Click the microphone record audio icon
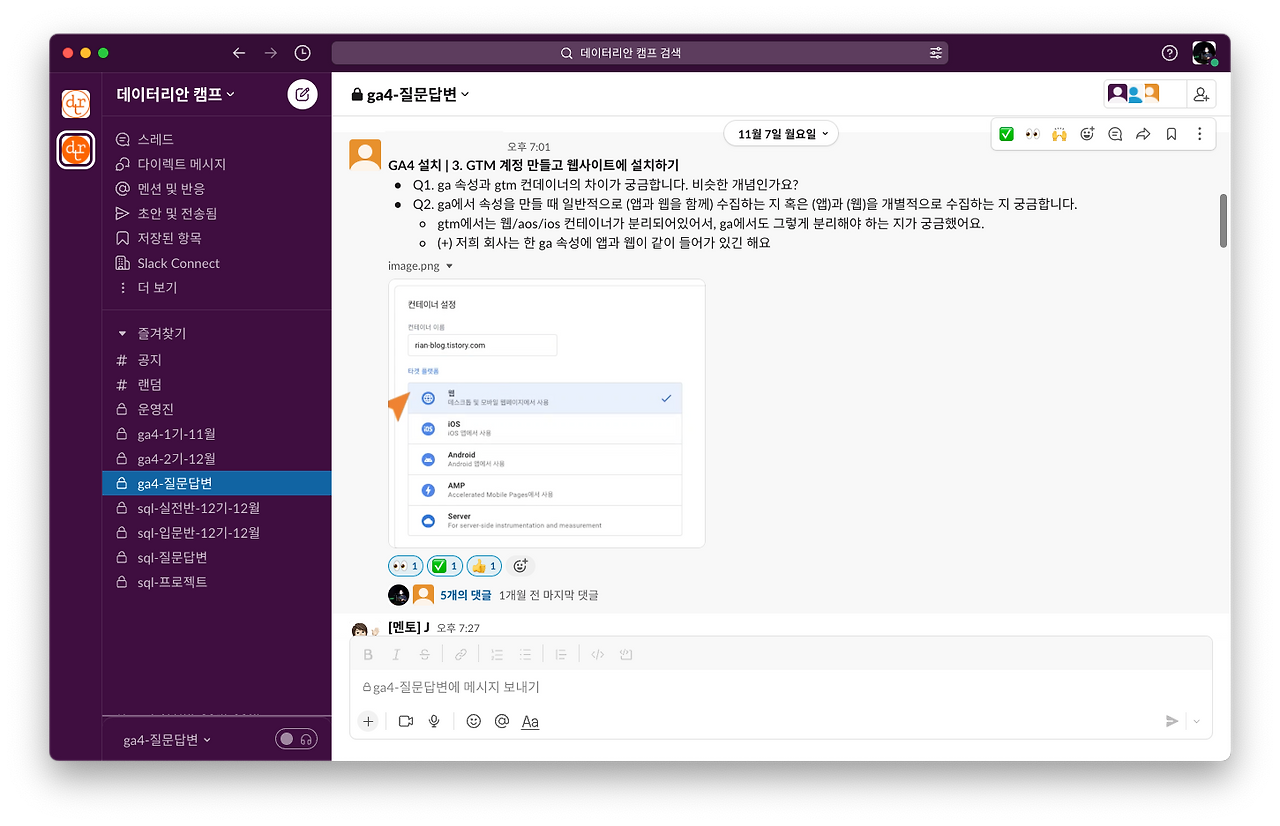Screen dimensions: 1280x826 coord(434,721)
